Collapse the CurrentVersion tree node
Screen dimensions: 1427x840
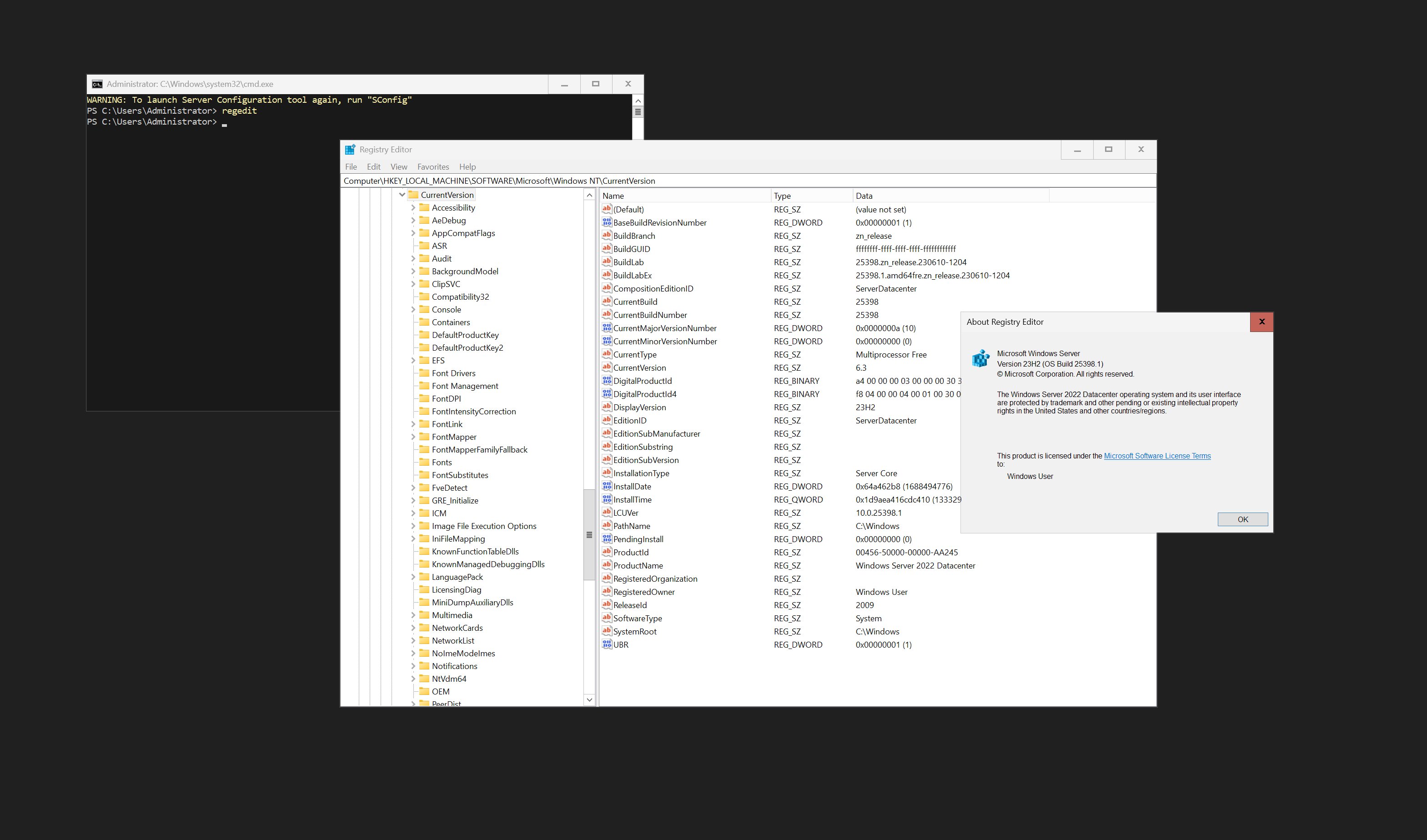(402, 195)
